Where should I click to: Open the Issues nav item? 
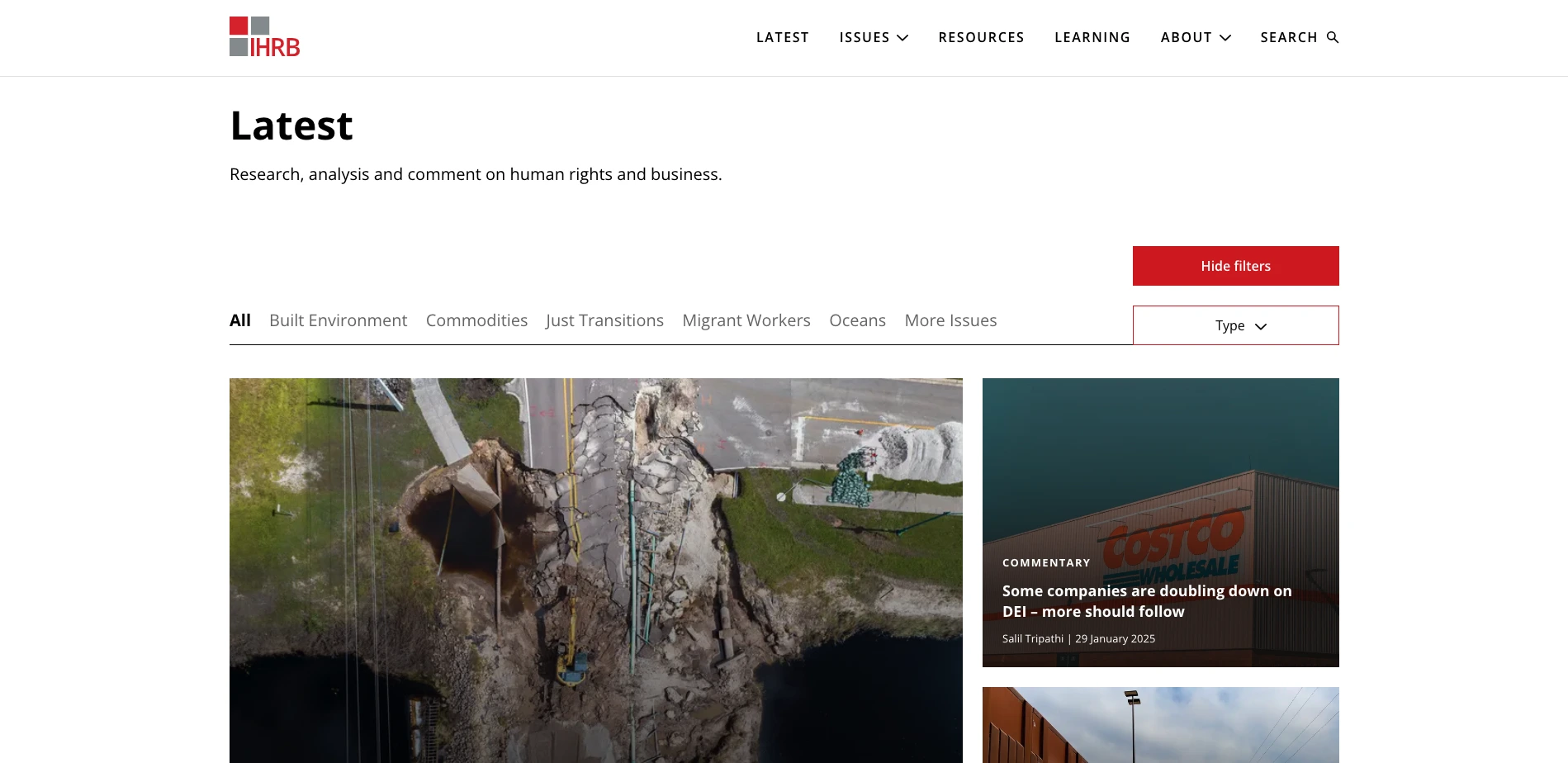[865, 37]
